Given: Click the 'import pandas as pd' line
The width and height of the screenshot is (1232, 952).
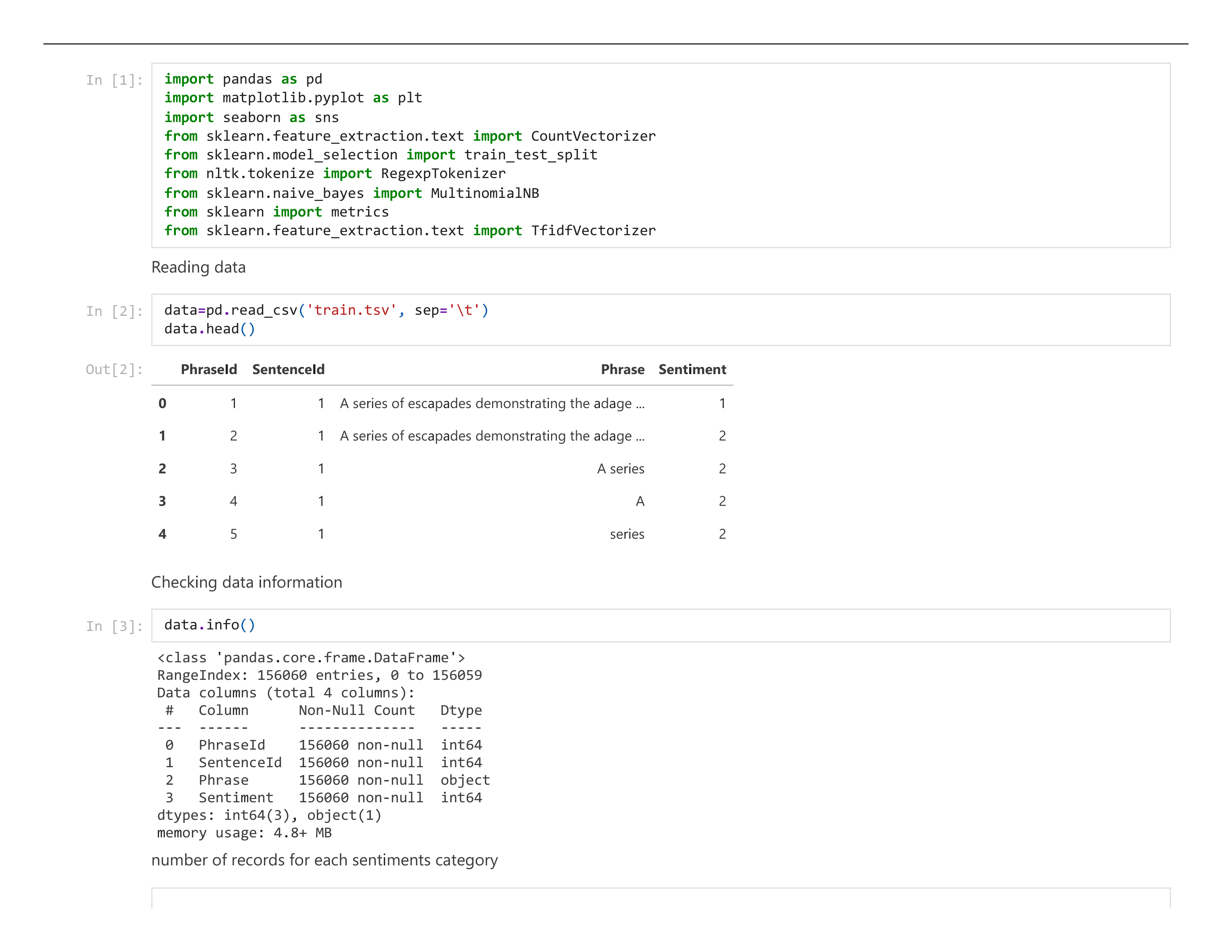Looking at the screenshot, I should [243, 79].
